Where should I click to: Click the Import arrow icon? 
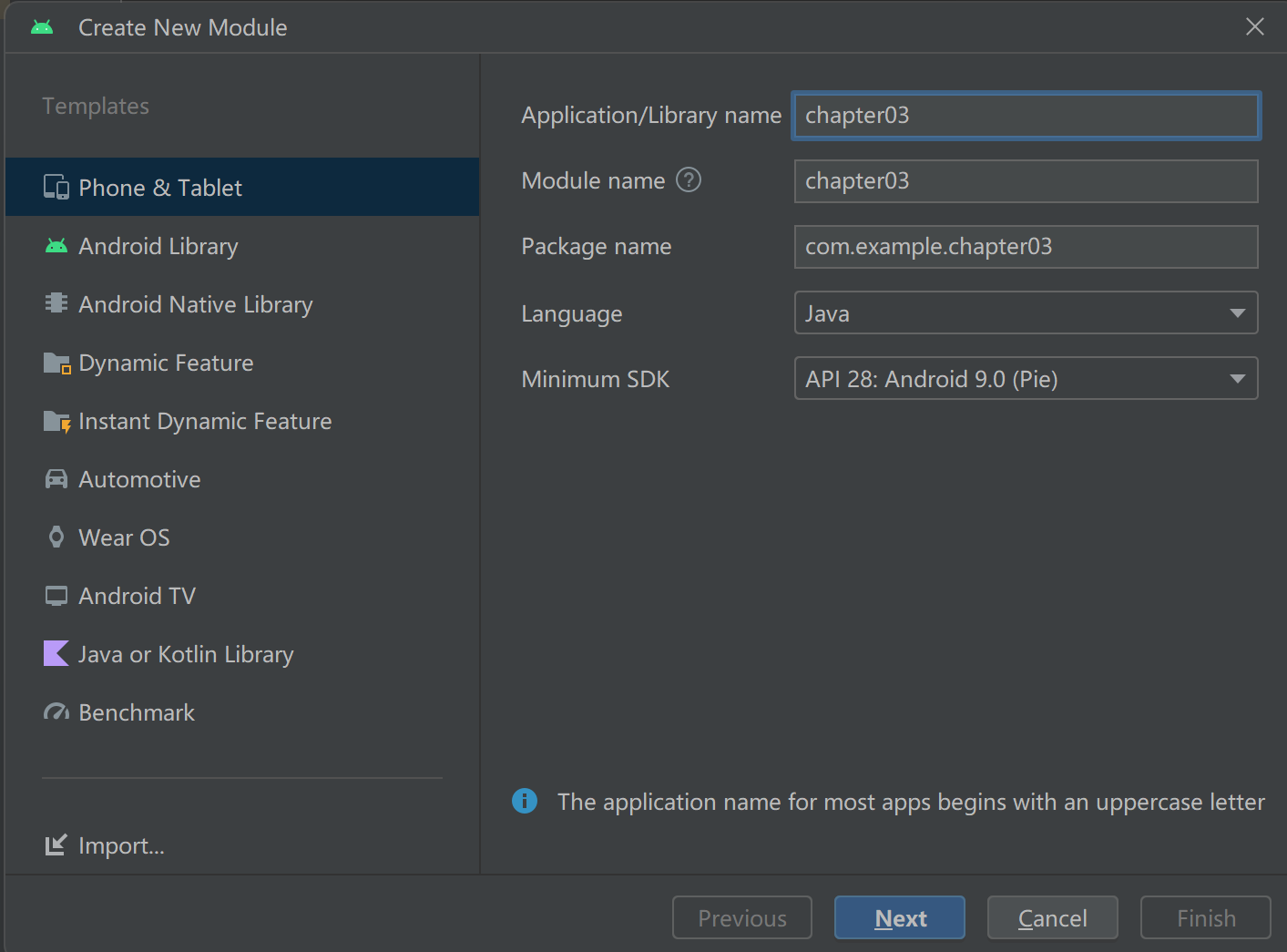(56, 845)
